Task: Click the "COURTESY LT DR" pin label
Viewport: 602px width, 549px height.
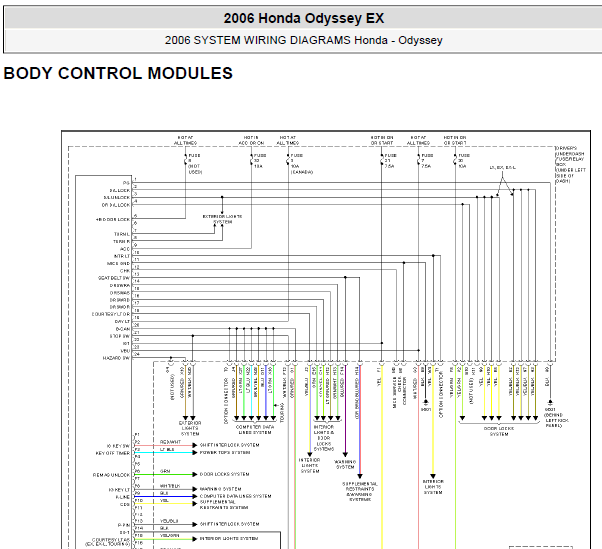Action: (x=111, y=314)
